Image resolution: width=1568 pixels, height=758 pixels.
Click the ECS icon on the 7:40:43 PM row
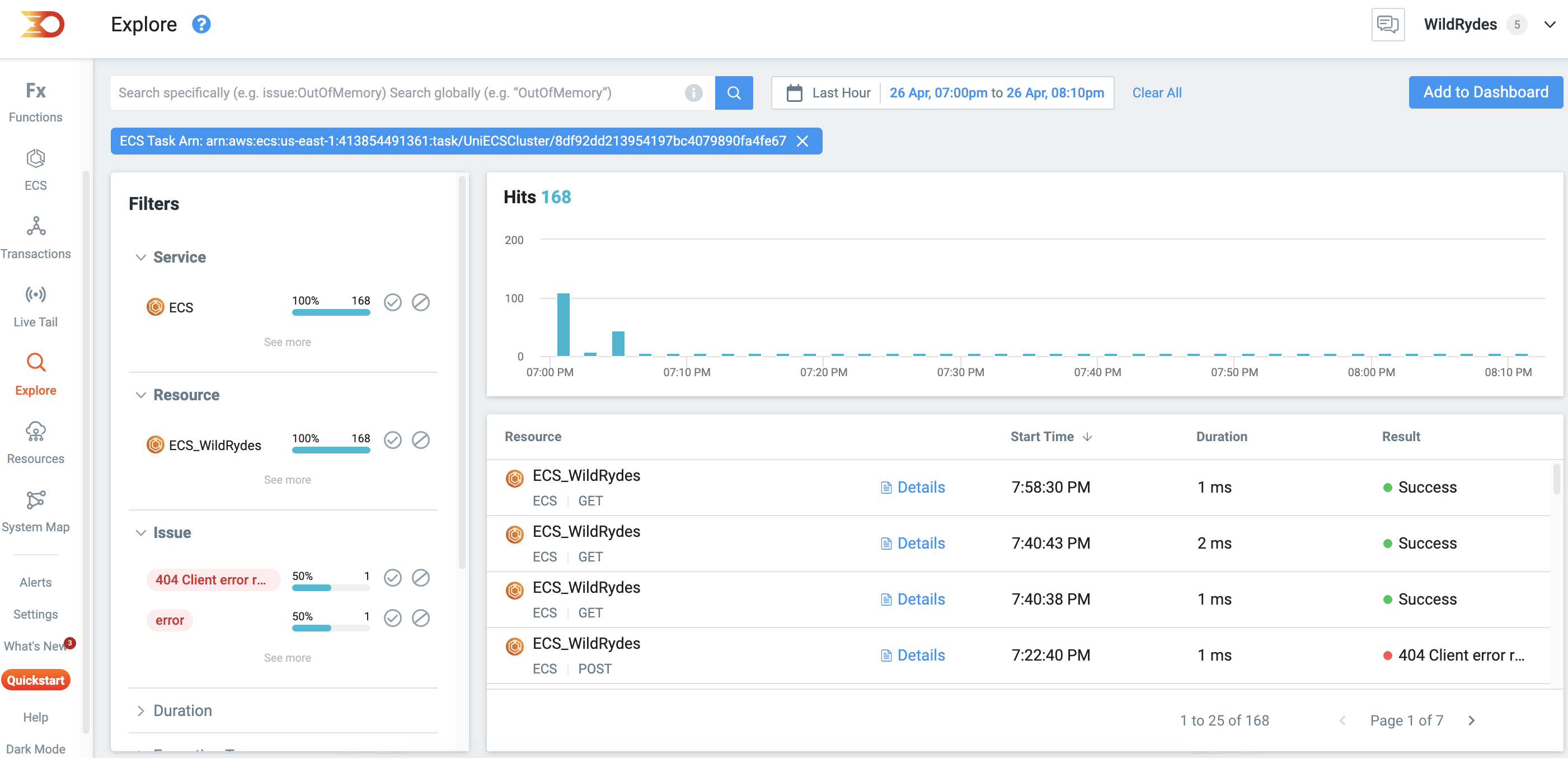point(514,535)
